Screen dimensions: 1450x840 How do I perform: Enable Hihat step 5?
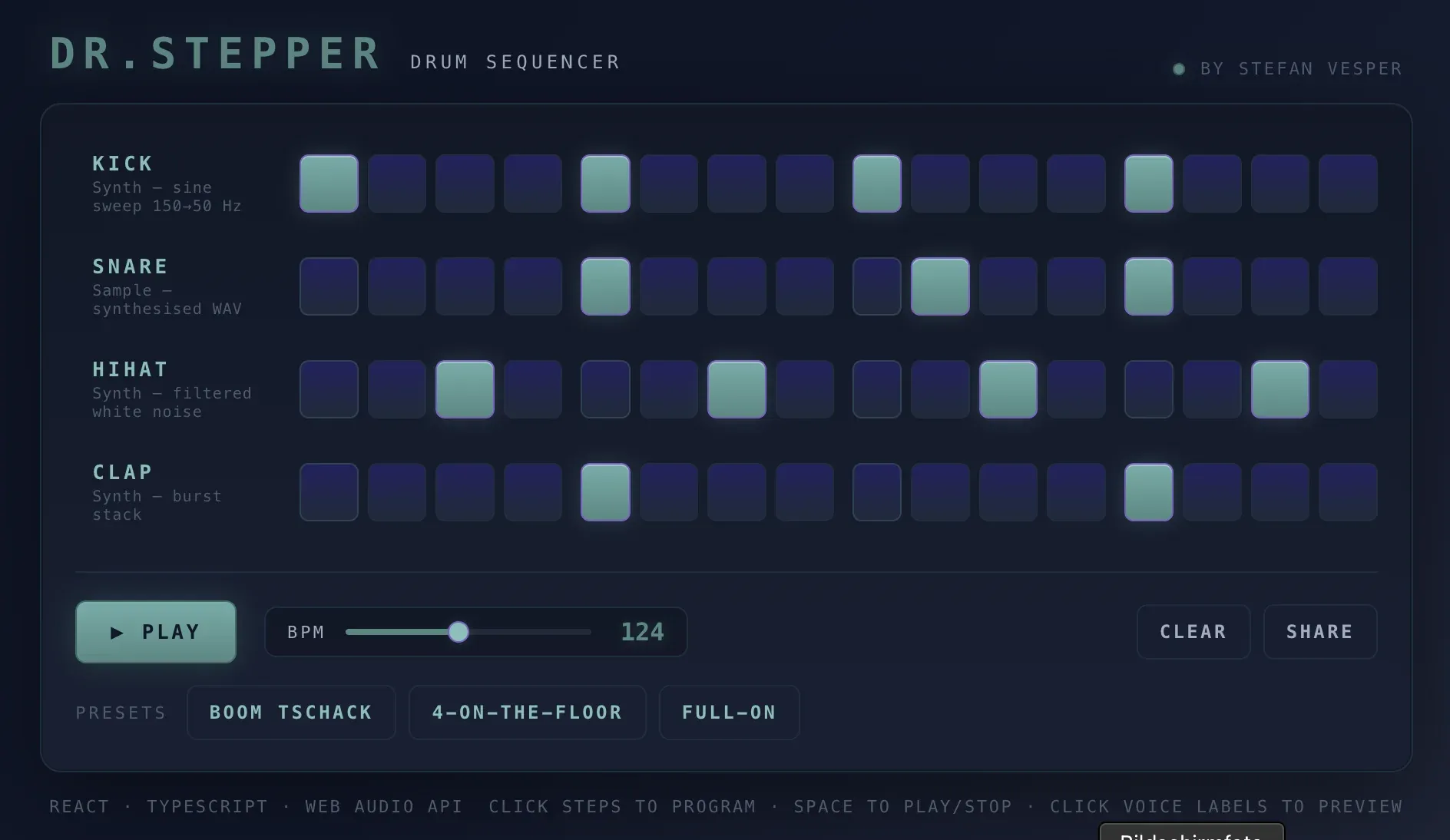point(605,389)
